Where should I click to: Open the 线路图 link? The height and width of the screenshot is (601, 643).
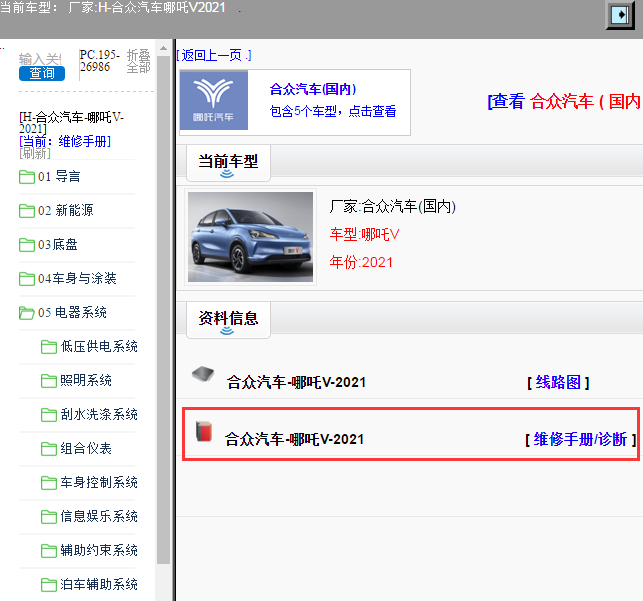click(558, 382)
